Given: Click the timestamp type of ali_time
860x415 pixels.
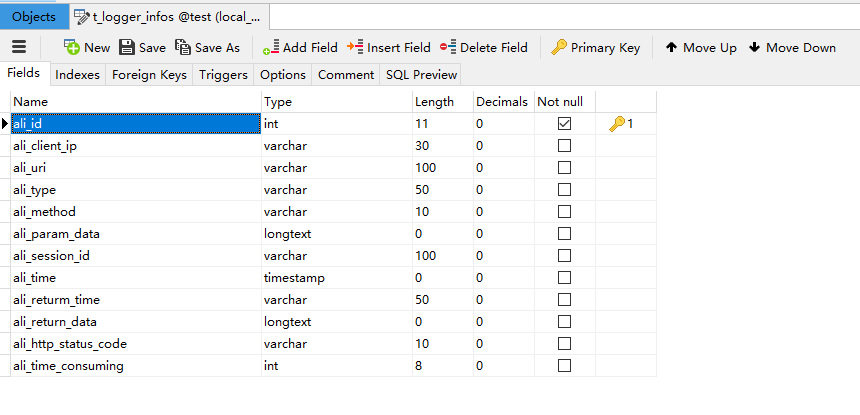Looking at the screenshot, I should point(294,278).
